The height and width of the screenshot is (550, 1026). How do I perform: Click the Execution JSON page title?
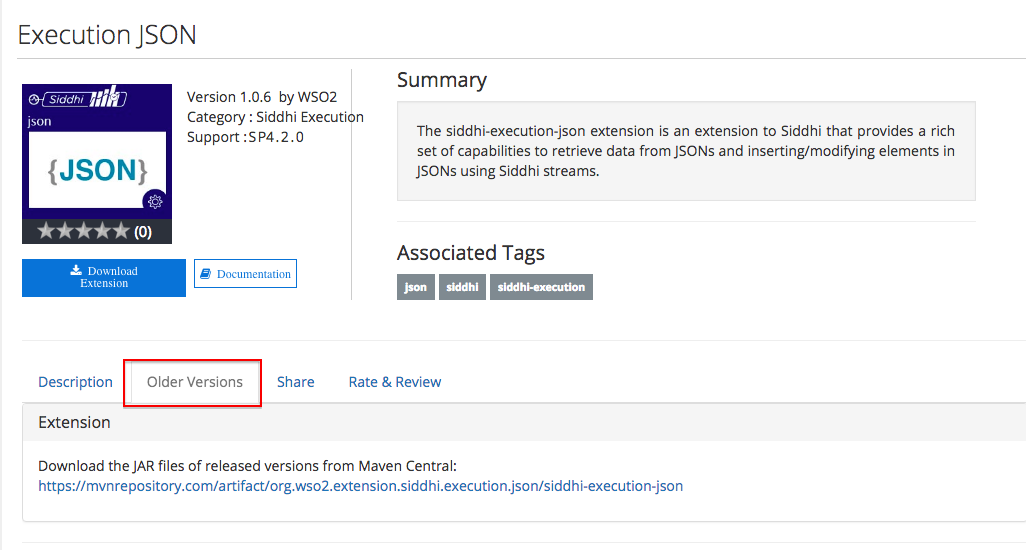pos(107,35)
